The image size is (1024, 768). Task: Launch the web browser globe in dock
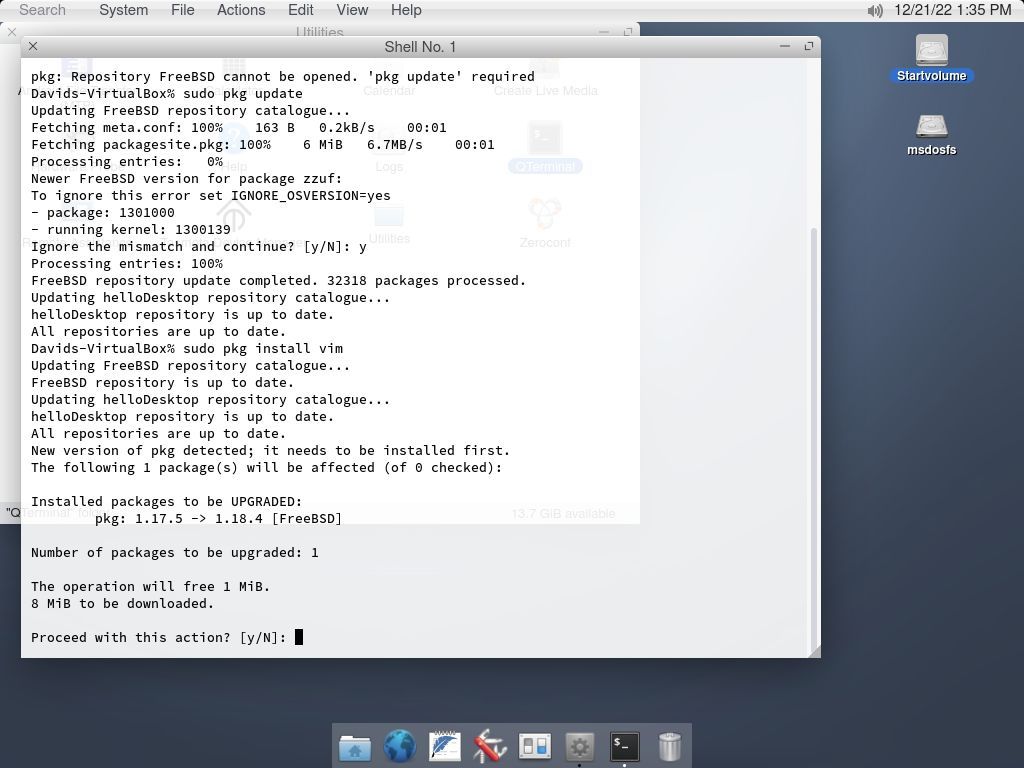tap(400, 746)
